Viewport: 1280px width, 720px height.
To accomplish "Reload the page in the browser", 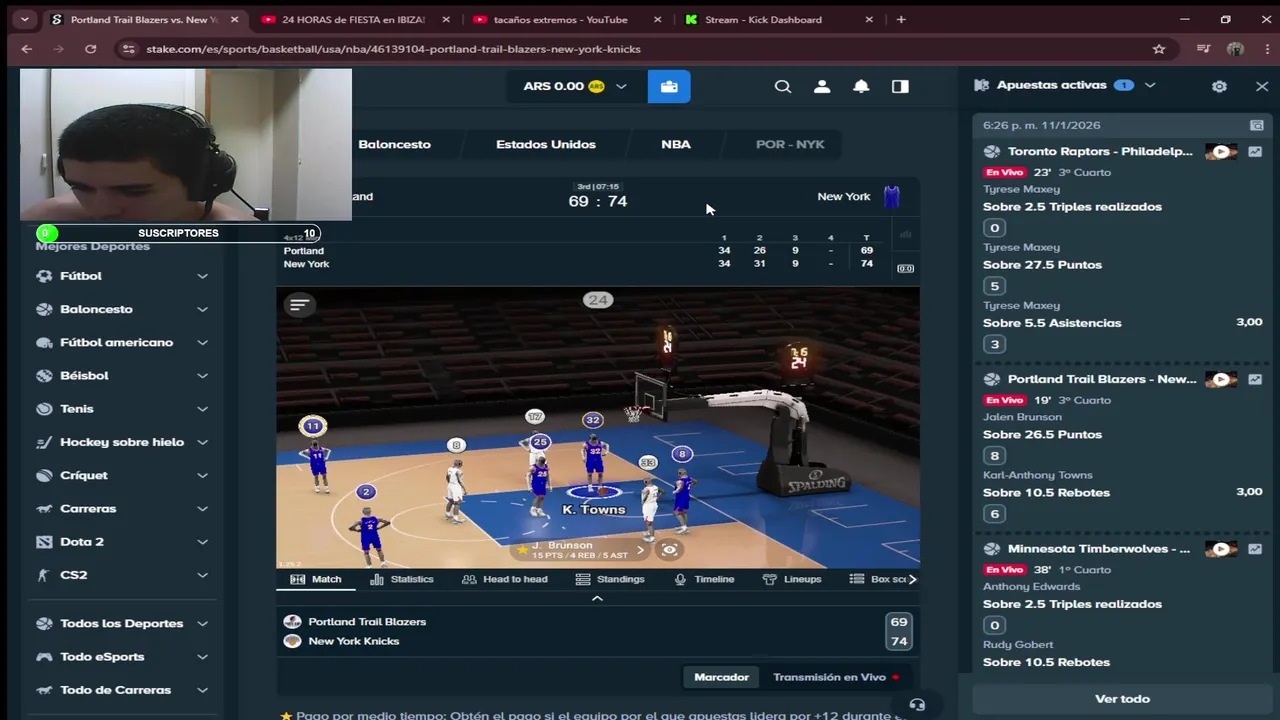I will (x=90, y=49).
